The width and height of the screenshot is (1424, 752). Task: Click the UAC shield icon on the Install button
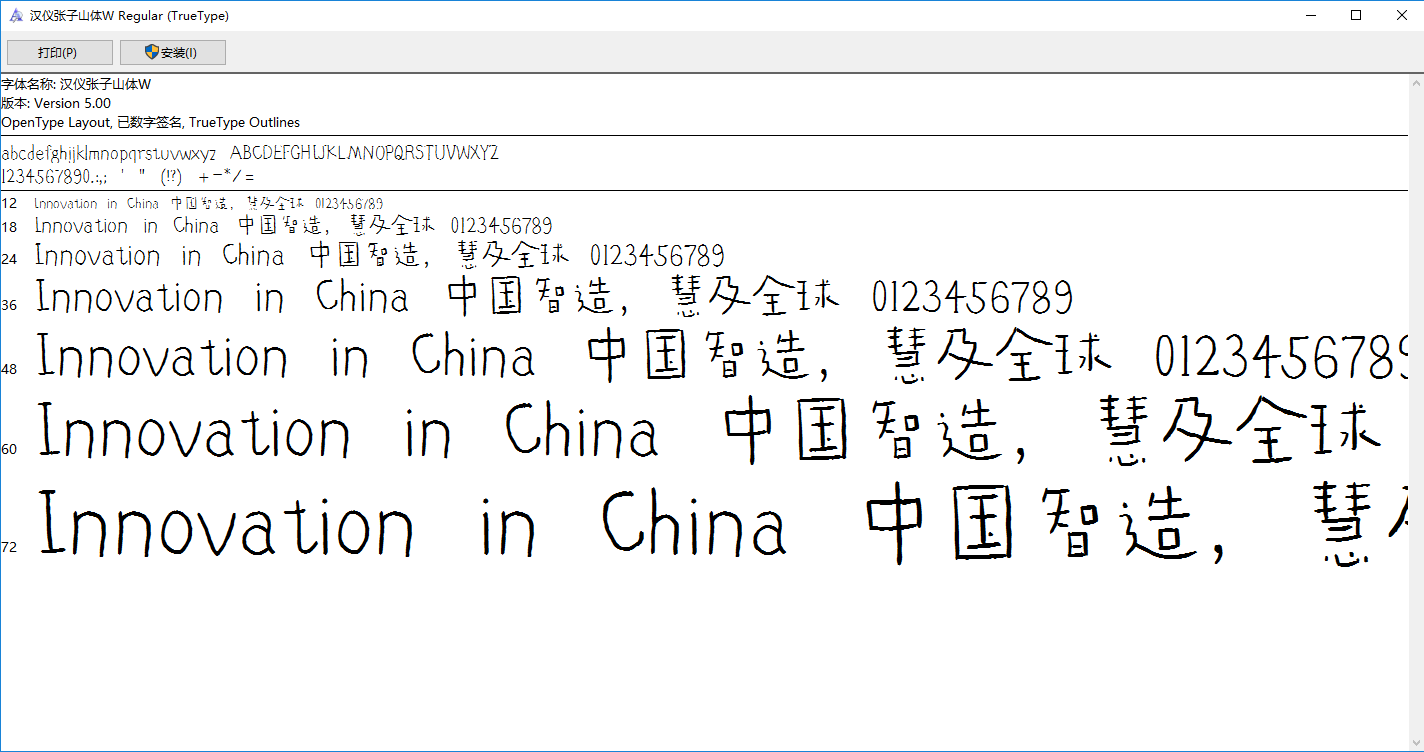(x=152, y=51)
